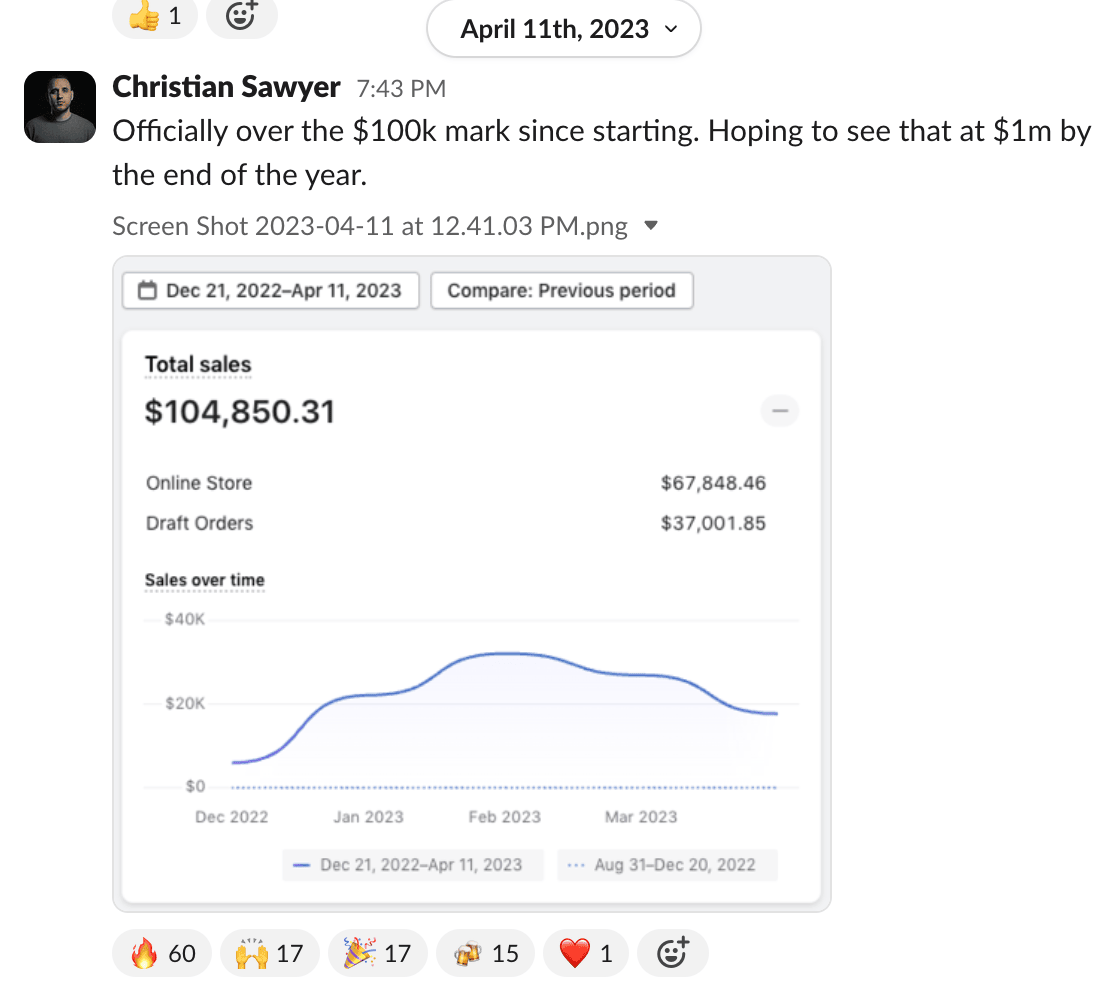
Task: Collapse the screenshot file attachment arrow
Action: [x=651, y=226]
